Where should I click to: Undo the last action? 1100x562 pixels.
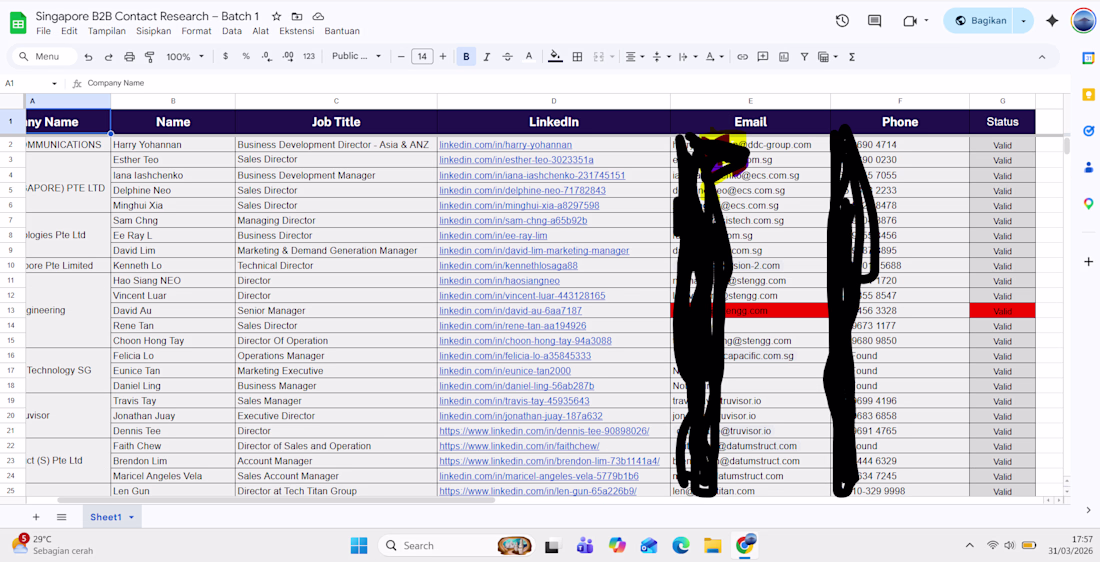pos(88,57)
